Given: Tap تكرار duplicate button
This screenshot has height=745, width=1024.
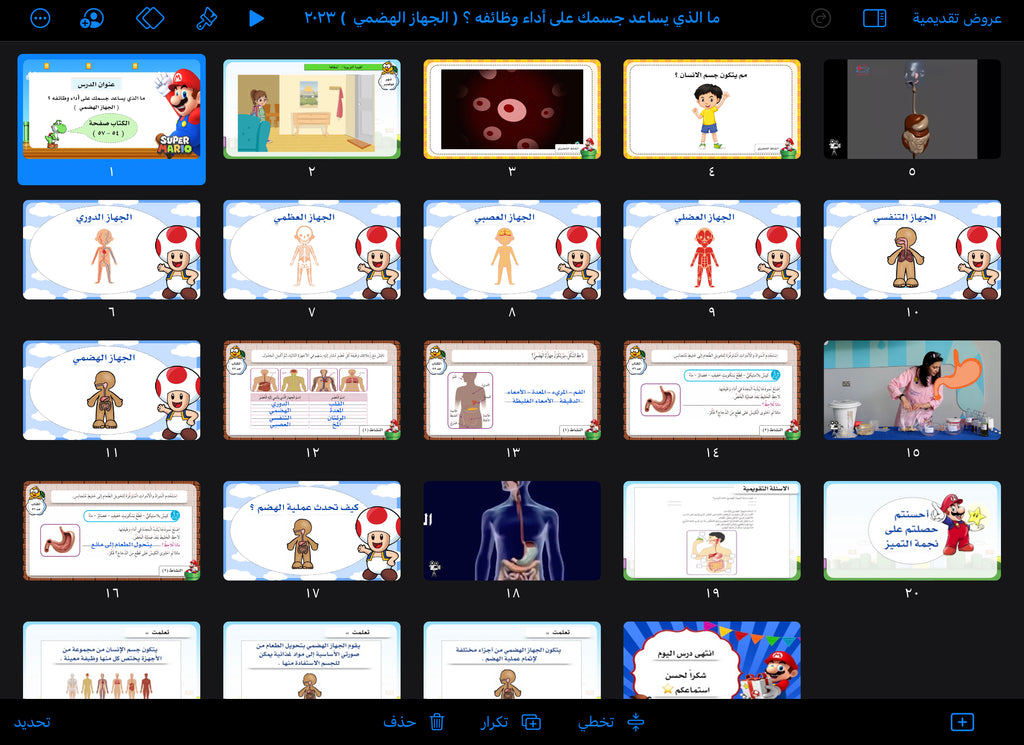Looking at the screenshot, I should [494, 722].
